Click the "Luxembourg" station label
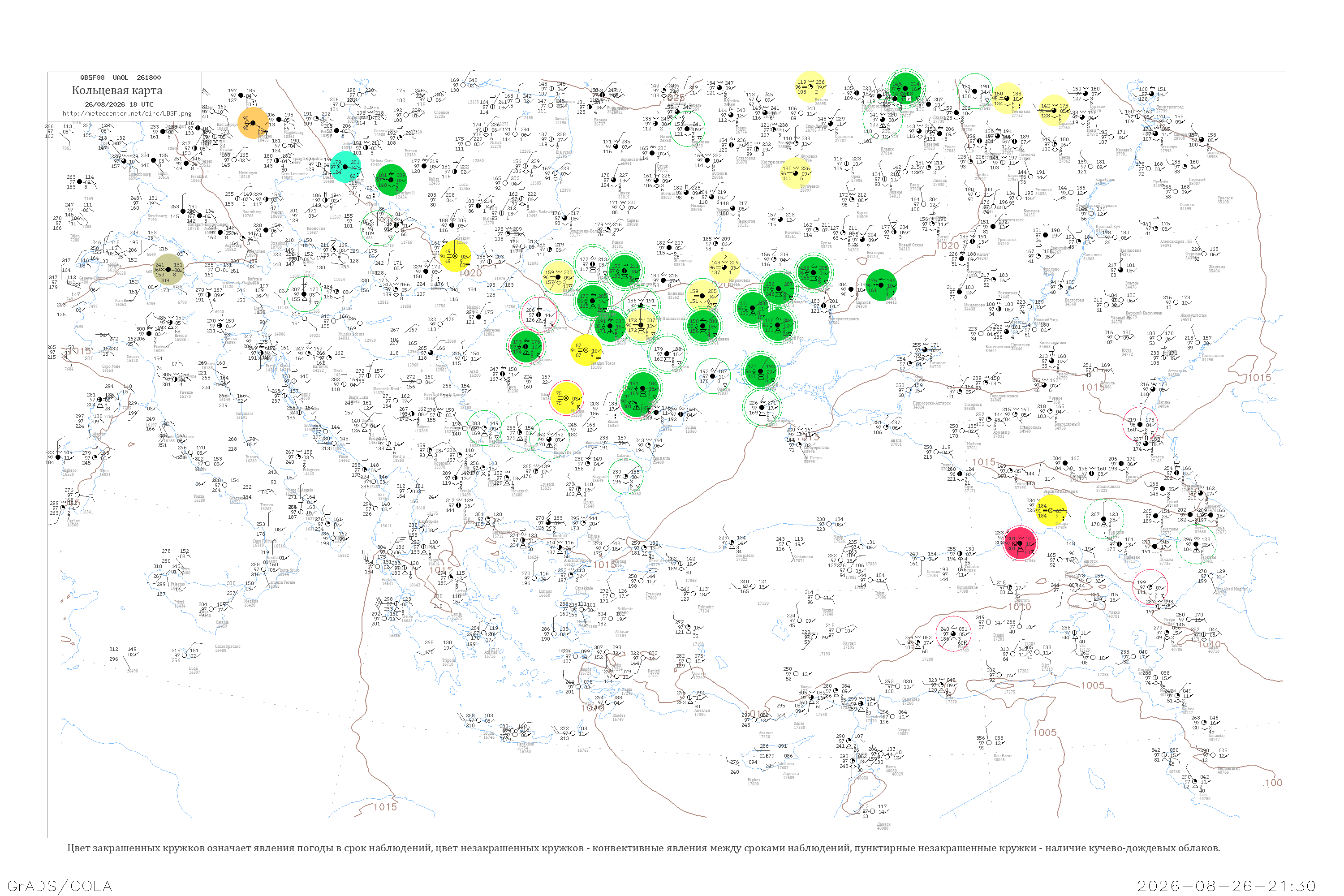 point(139,174)
